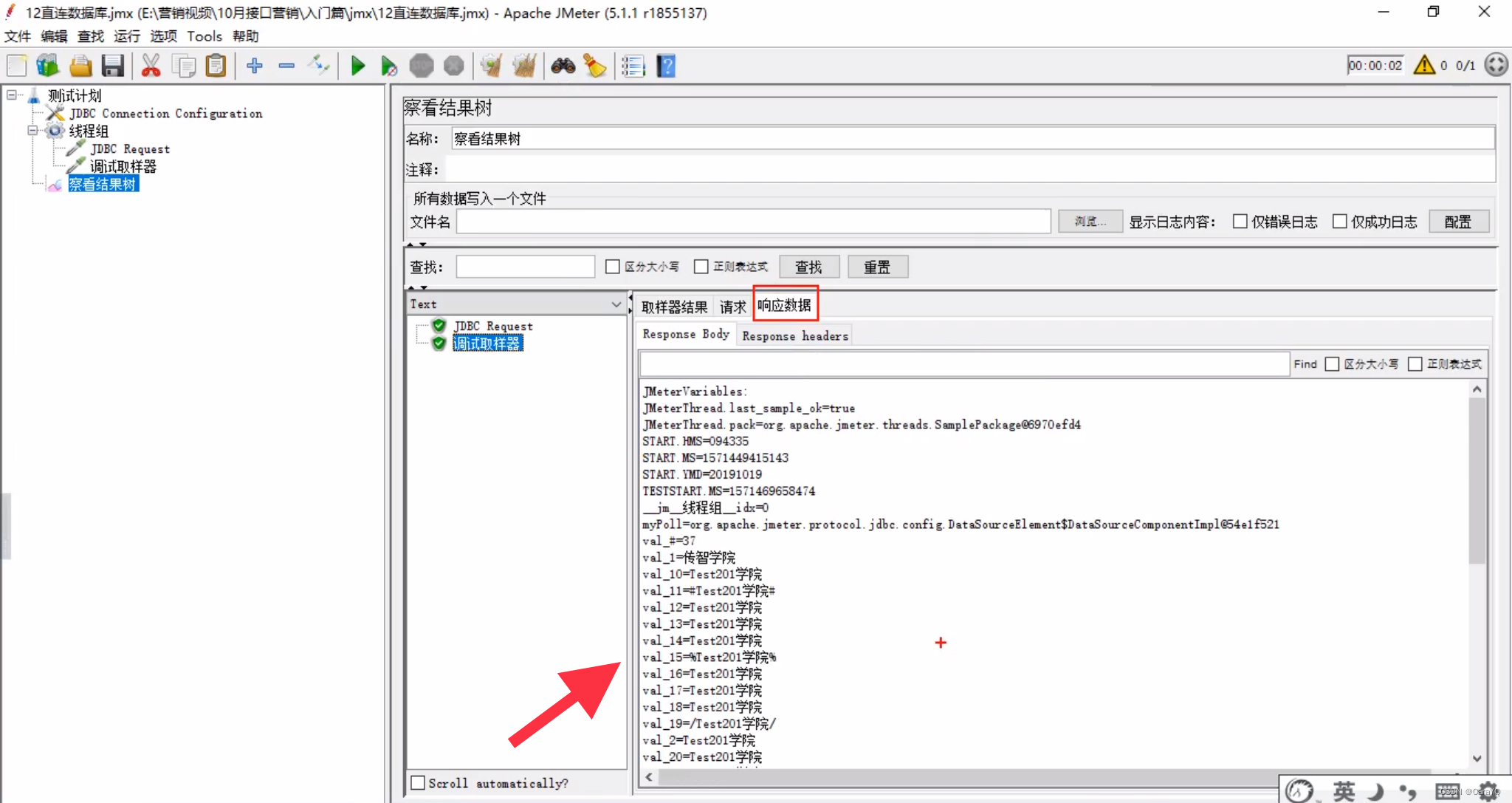
Task: Switch to Response headers tab
Action: 795,335
